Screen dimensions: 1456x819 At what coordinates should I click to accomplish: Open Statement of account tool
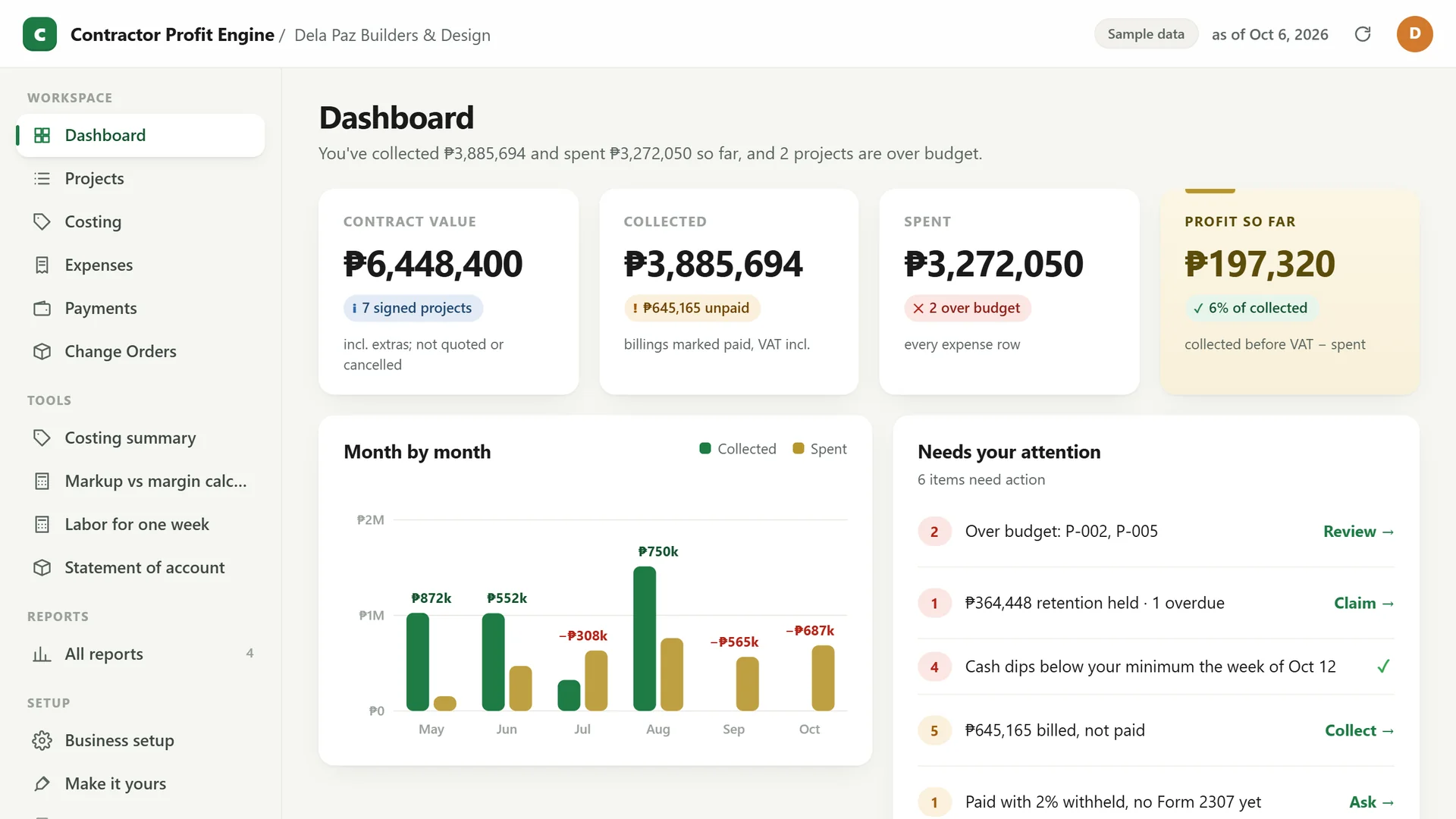point(140,567)
